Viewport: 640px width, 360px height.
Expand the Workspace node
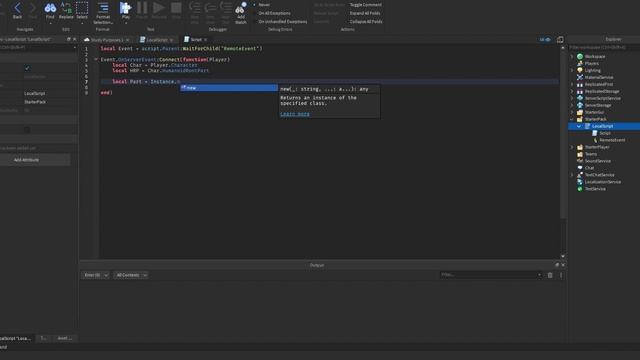[572, 56]
